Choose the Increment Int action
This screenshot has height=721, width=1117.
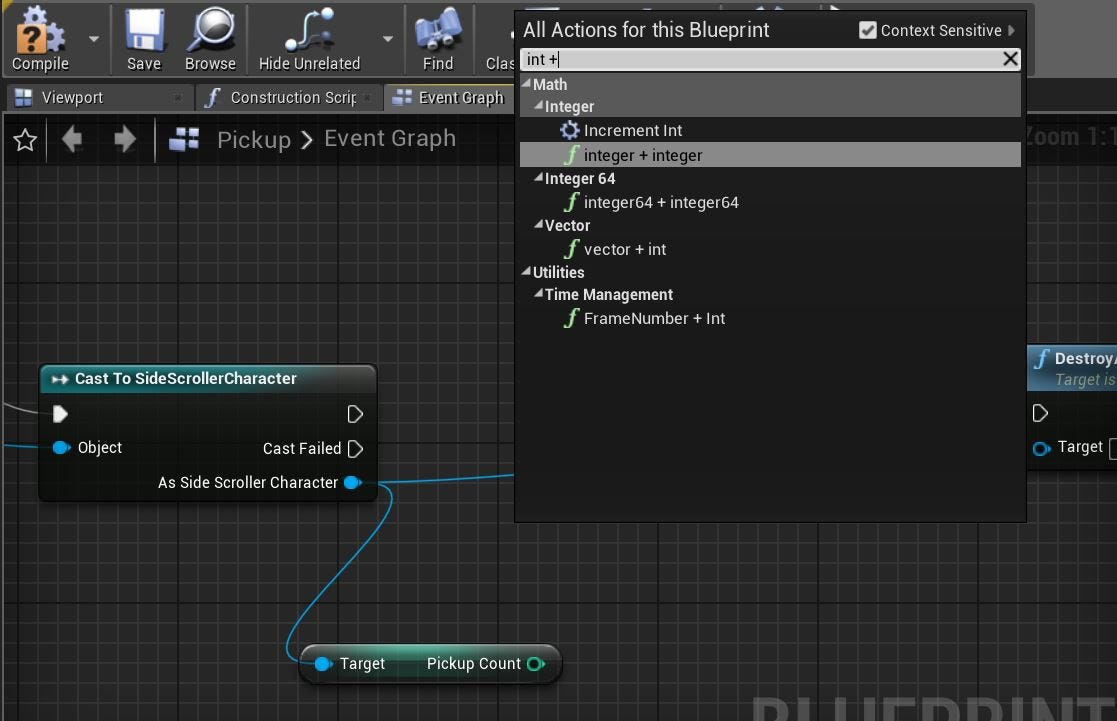tap(632, 130)
